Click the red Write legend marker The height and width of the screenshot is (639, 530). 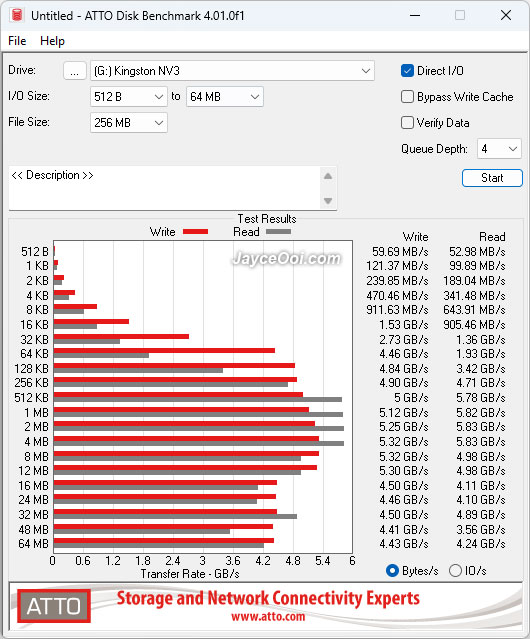[196, 231]
